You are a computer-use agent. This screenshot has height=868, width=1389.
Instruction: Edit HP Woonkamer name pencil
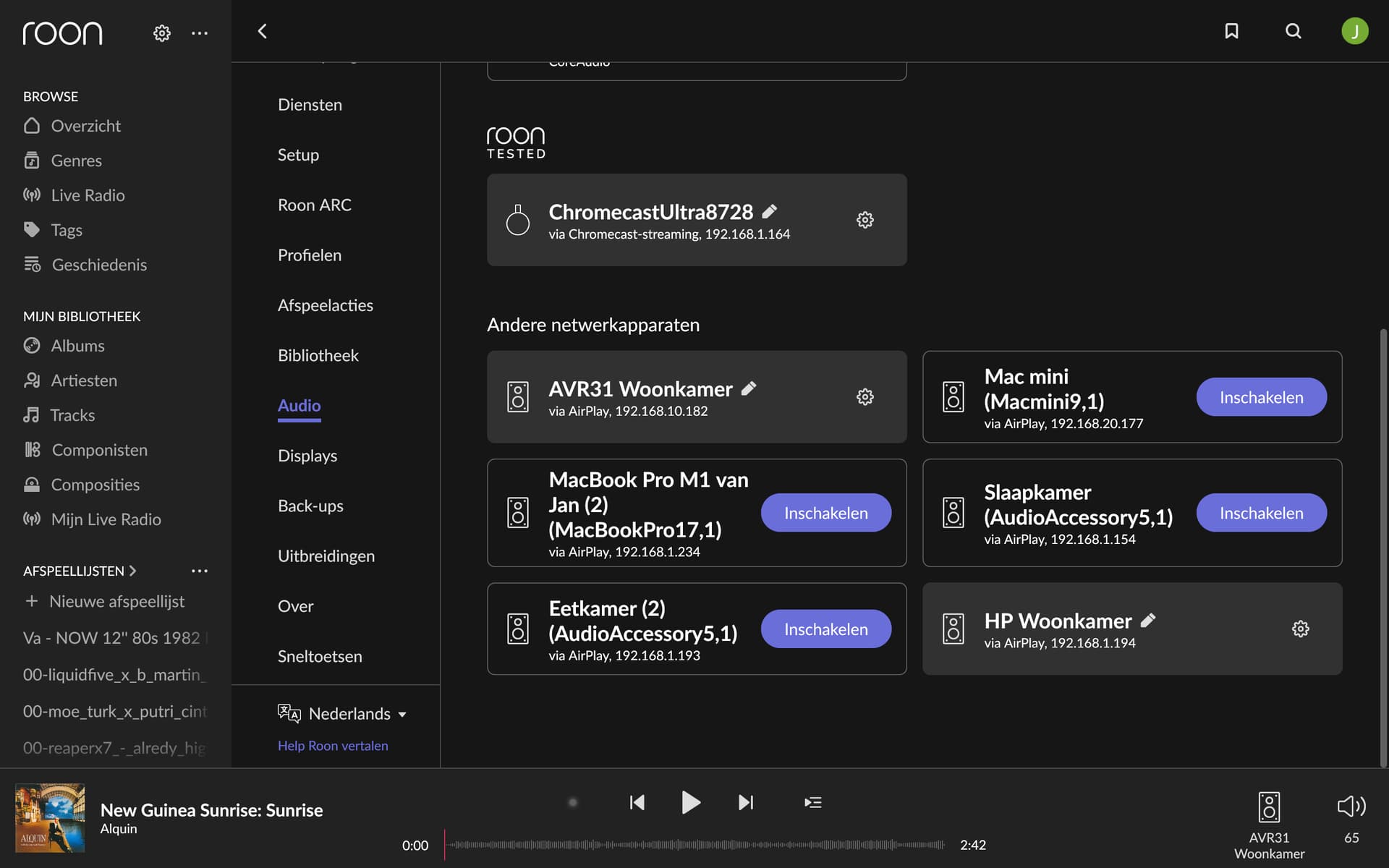tap(1148, 621)
